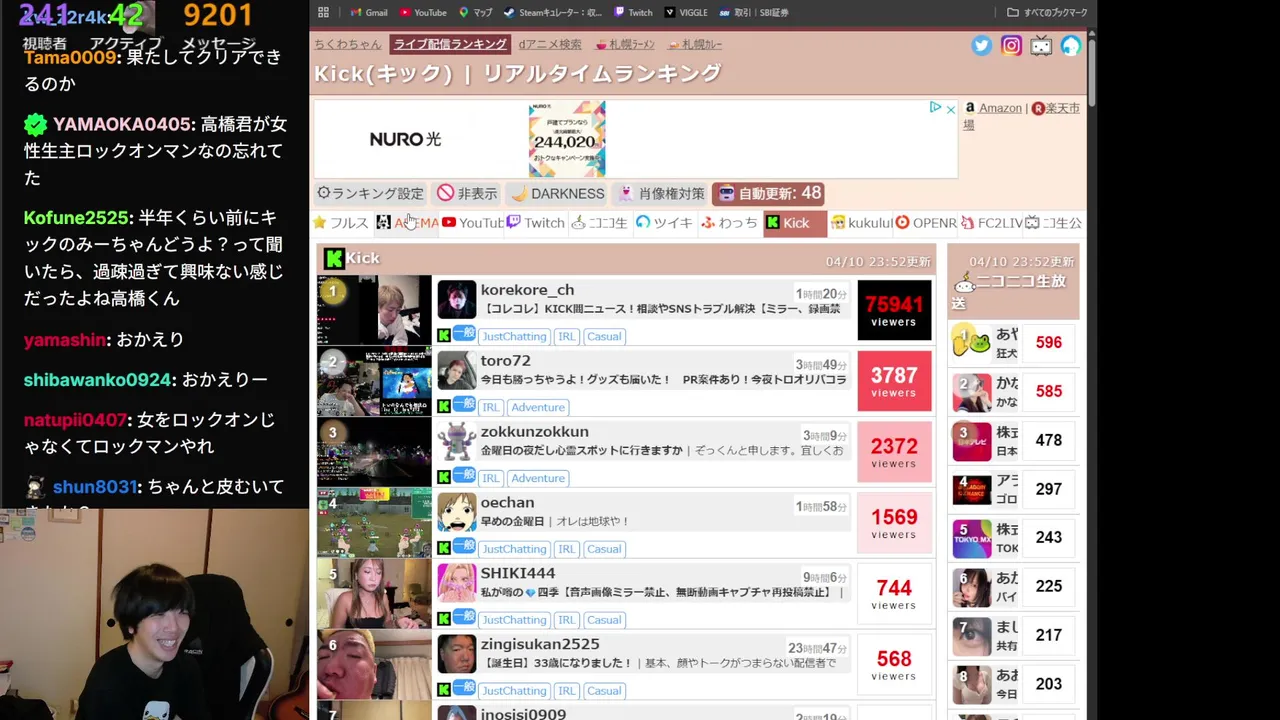Screen dimensions: 1280x720
Task: Switch to わっち tab
Action: [x=729, y=223]
